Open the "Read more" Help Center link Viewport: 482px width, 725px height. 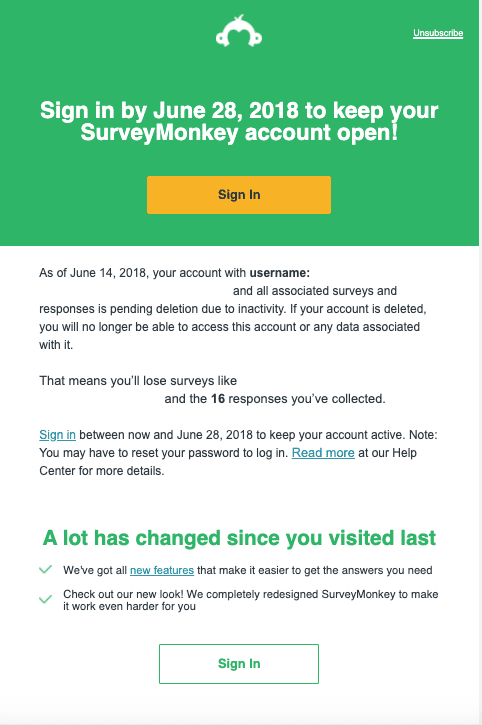click(x=323, y=453)
